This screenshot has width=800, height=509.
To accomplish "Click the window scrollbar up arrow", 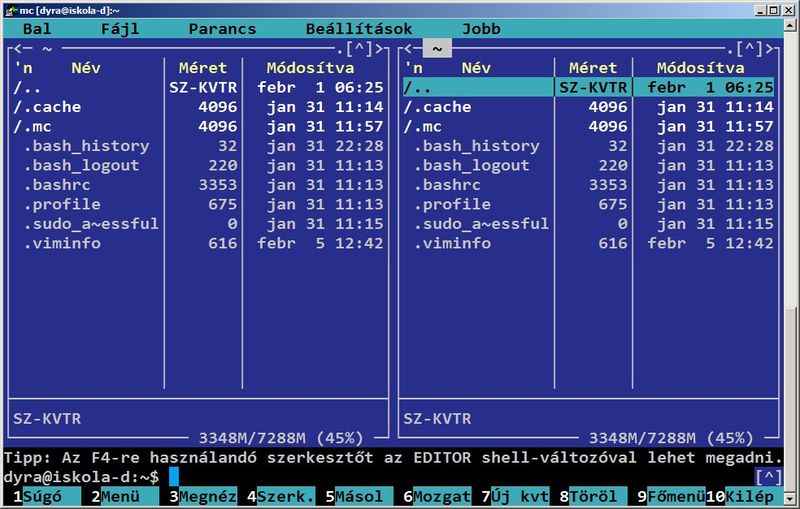I will pyautogui.click(x=791, y=25).
